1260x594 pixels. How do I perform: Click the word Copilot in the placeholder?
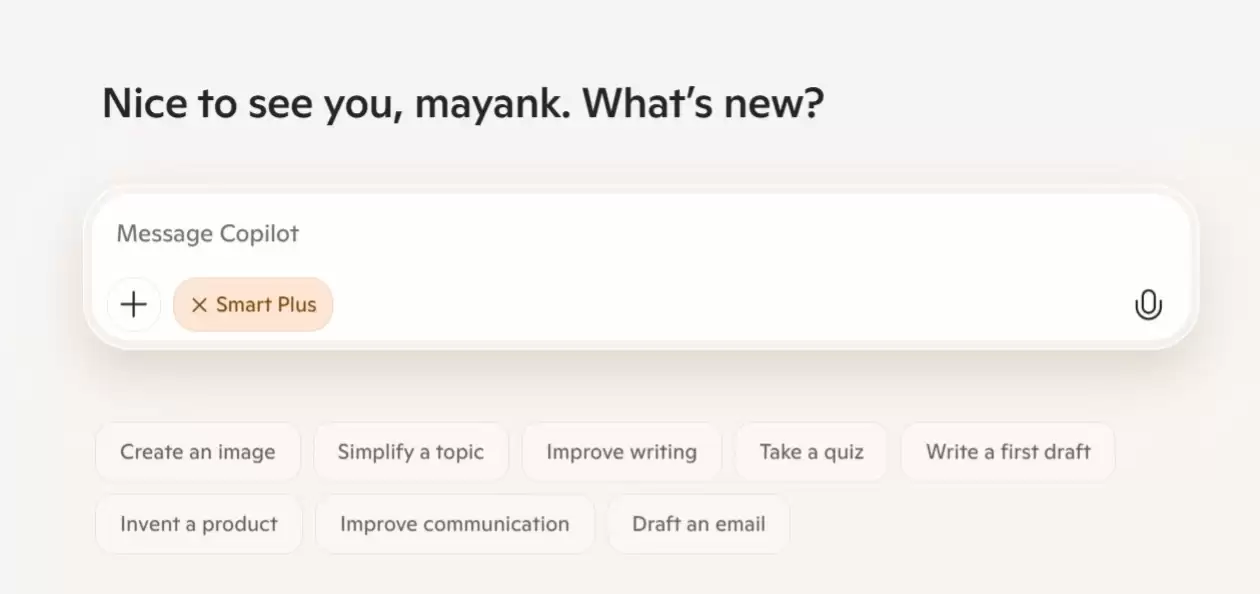pos(259,234)
